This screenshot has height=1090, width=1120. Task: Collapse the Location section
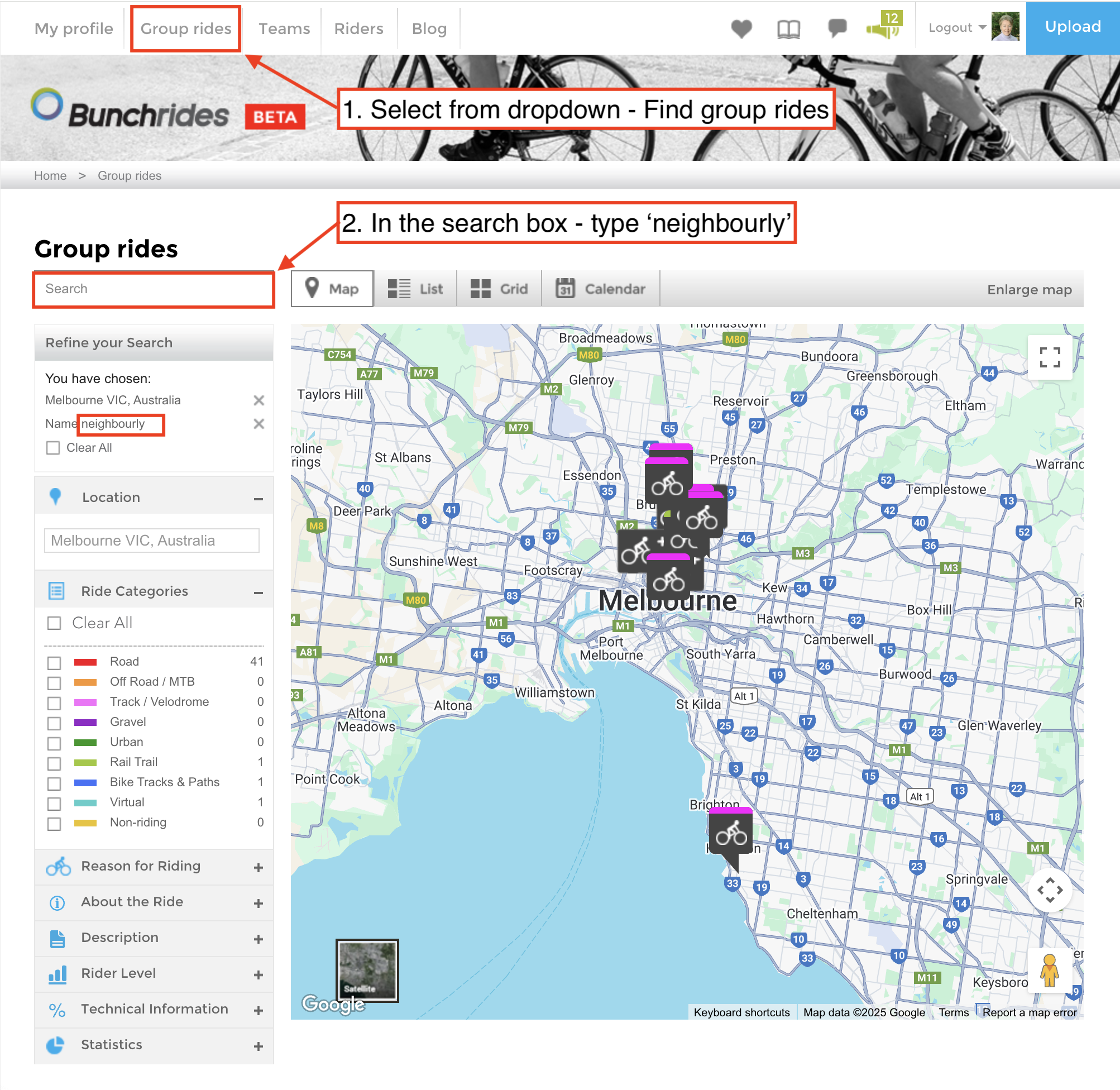pos(259,499)
